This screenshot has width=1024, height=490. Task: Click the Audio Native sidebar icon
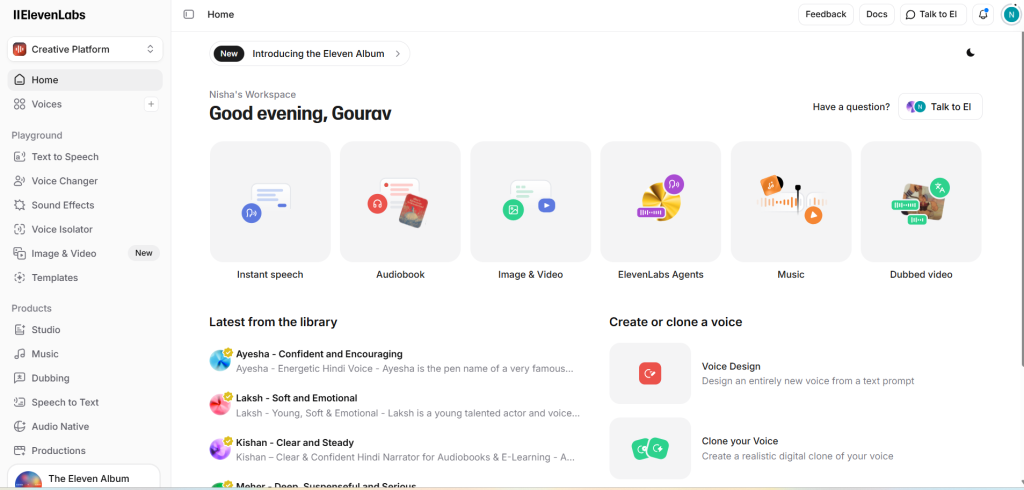pyautogui.click(x=20, y=427)
